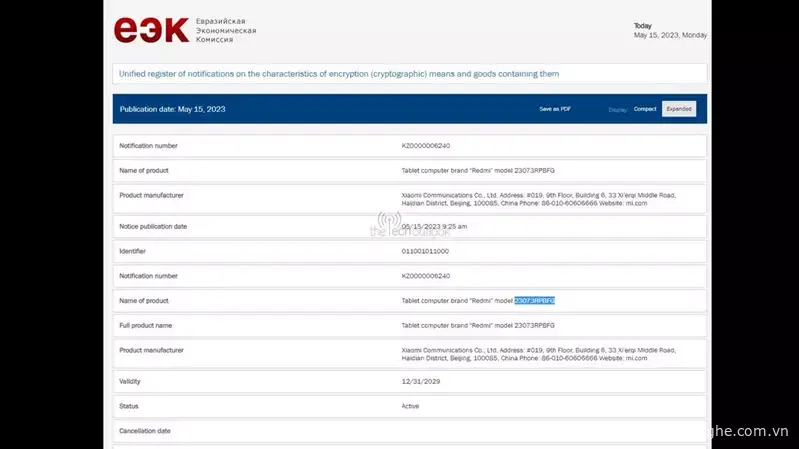Save the notification as PDF

click(x=555, y=108)
